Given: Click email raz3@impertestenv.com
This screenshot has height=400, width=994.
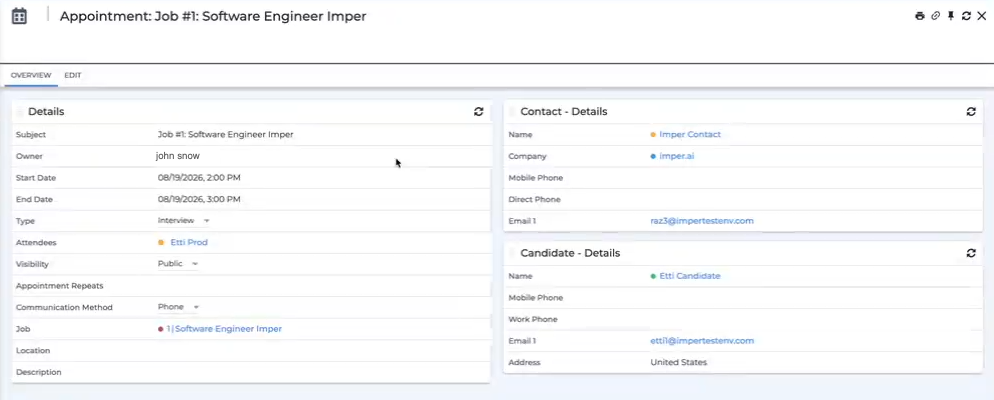Looking at the screenshot, I should click(x=702, y=221).
